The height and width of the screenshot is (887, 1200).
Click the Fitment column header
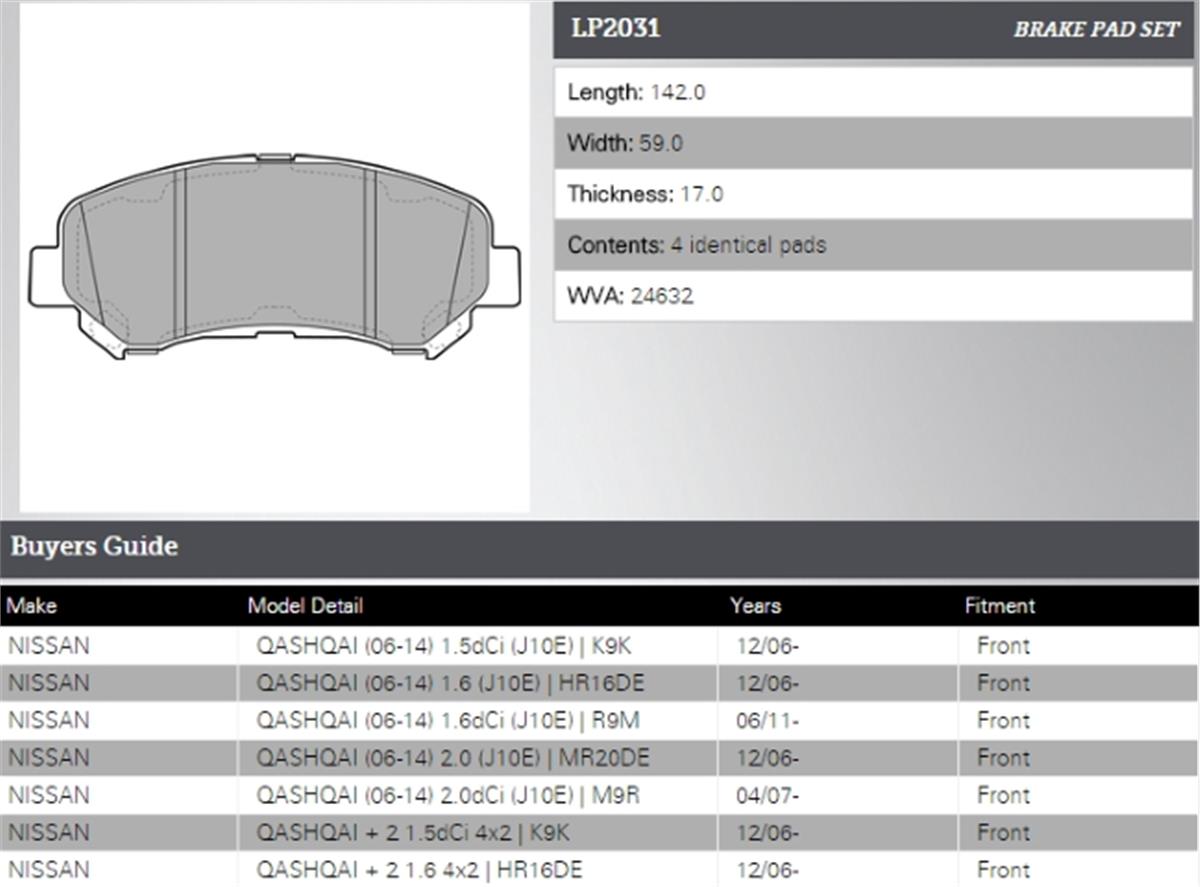[999, 605]
